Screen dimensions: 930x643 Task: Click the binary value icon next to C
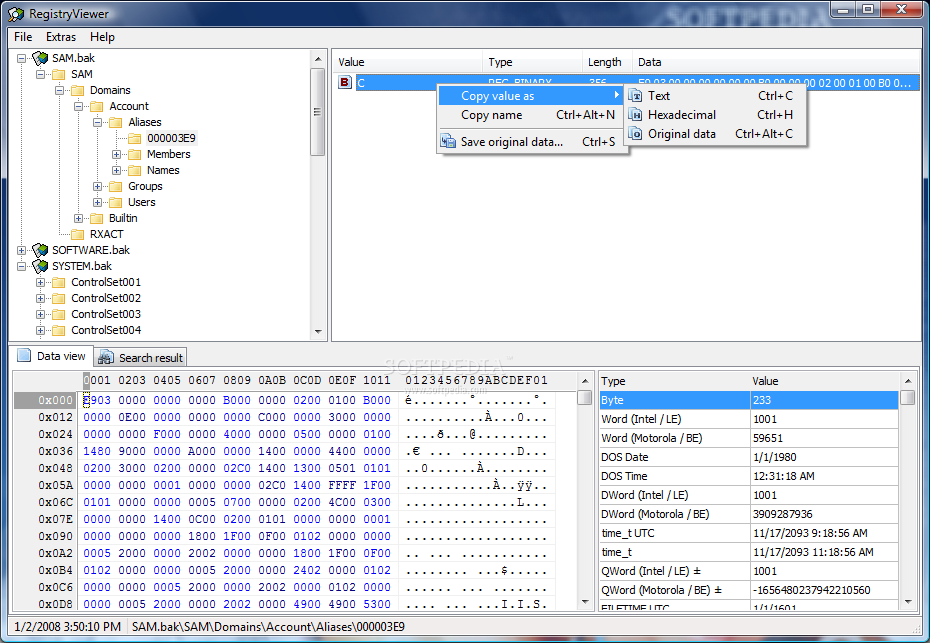(x=345, y=82)
